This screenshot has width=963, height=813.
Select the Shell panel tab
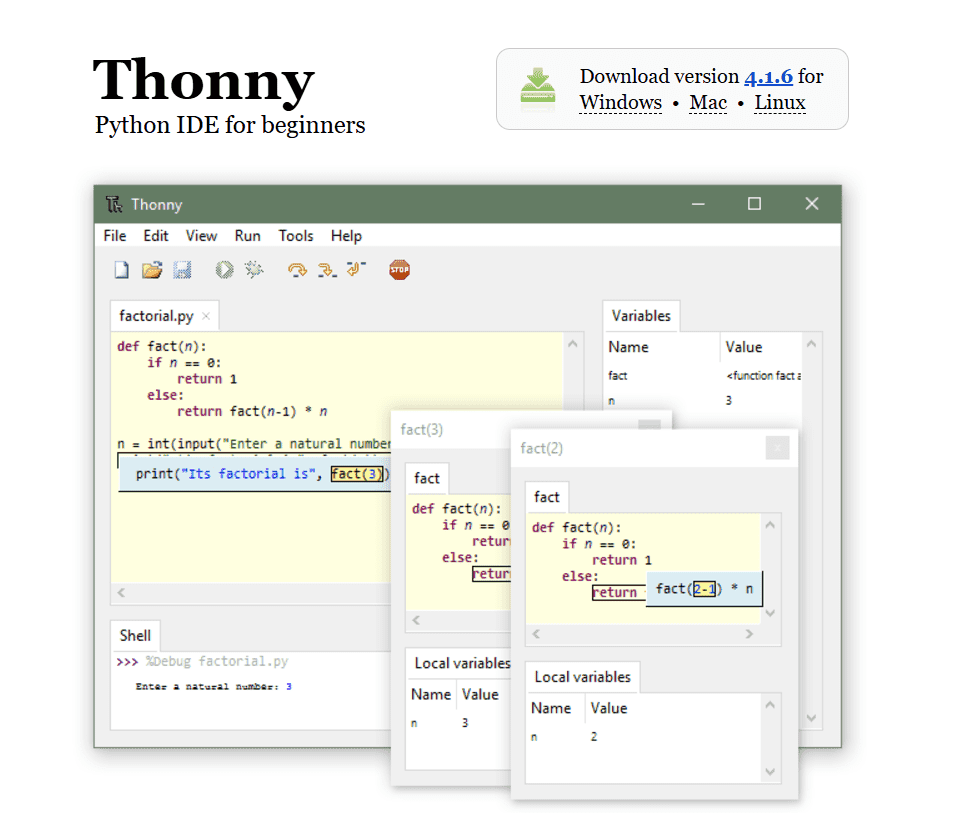135,636
